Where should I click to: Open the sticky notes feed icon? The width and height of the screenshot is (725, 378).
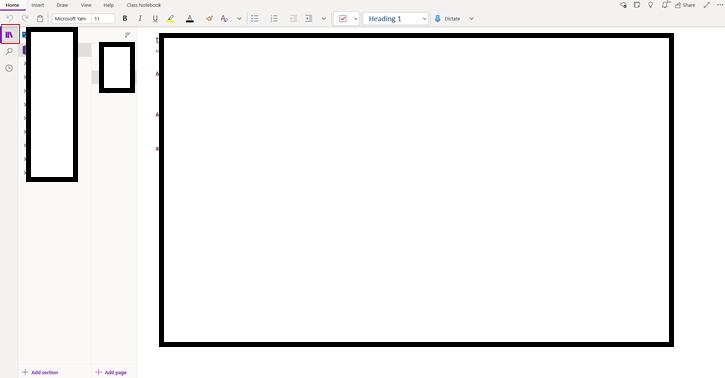click(x=637, y=5)
